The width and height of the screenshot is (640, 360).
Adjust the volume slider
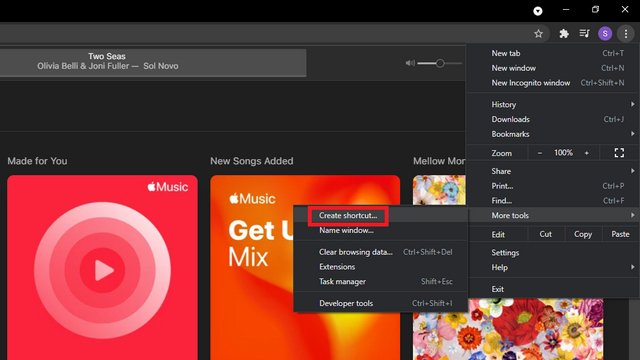[x=440, y=63]
